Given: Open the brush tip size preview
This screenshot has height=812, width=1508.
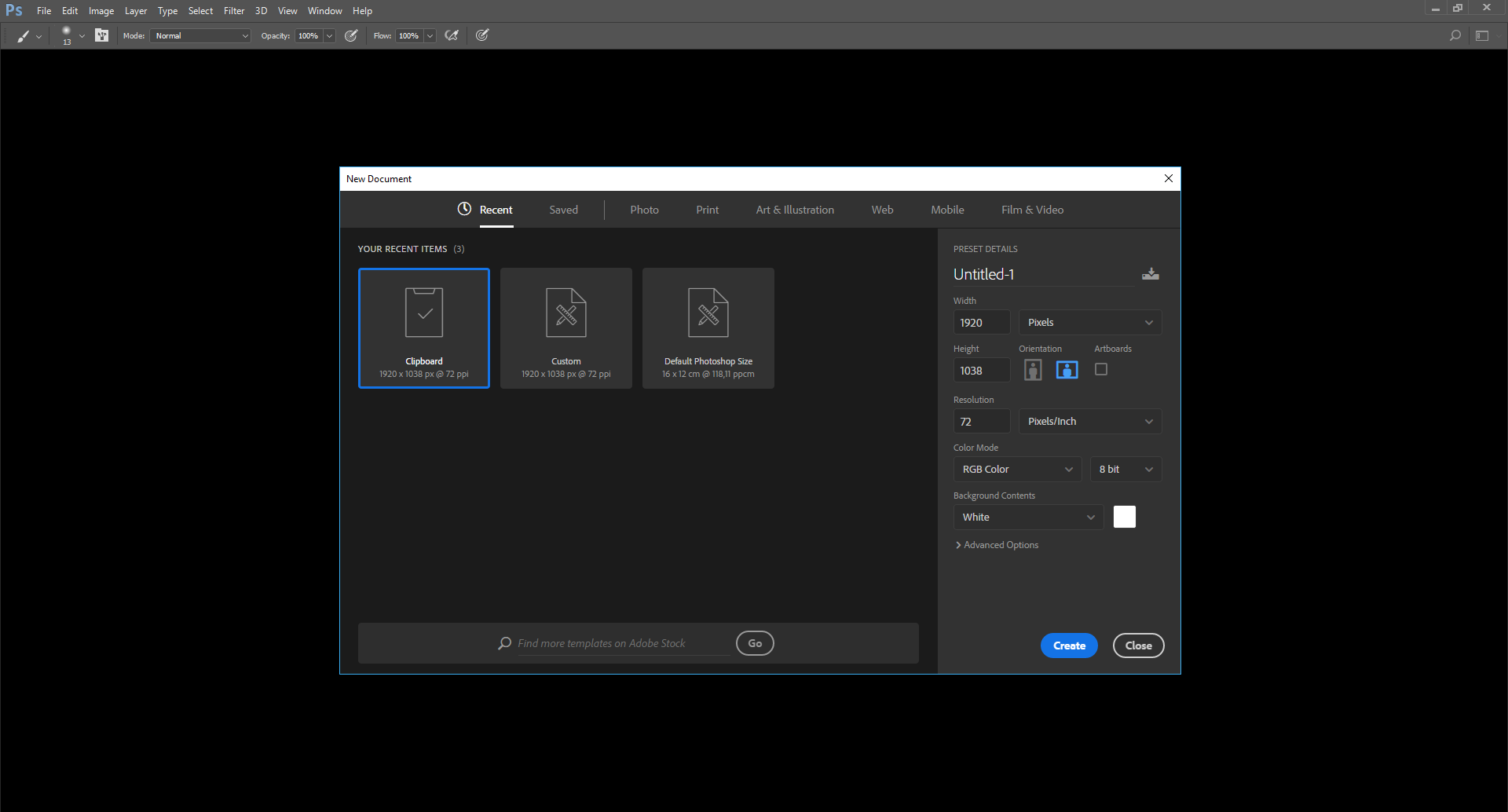Looking at the screenshot, I should 67,35.
